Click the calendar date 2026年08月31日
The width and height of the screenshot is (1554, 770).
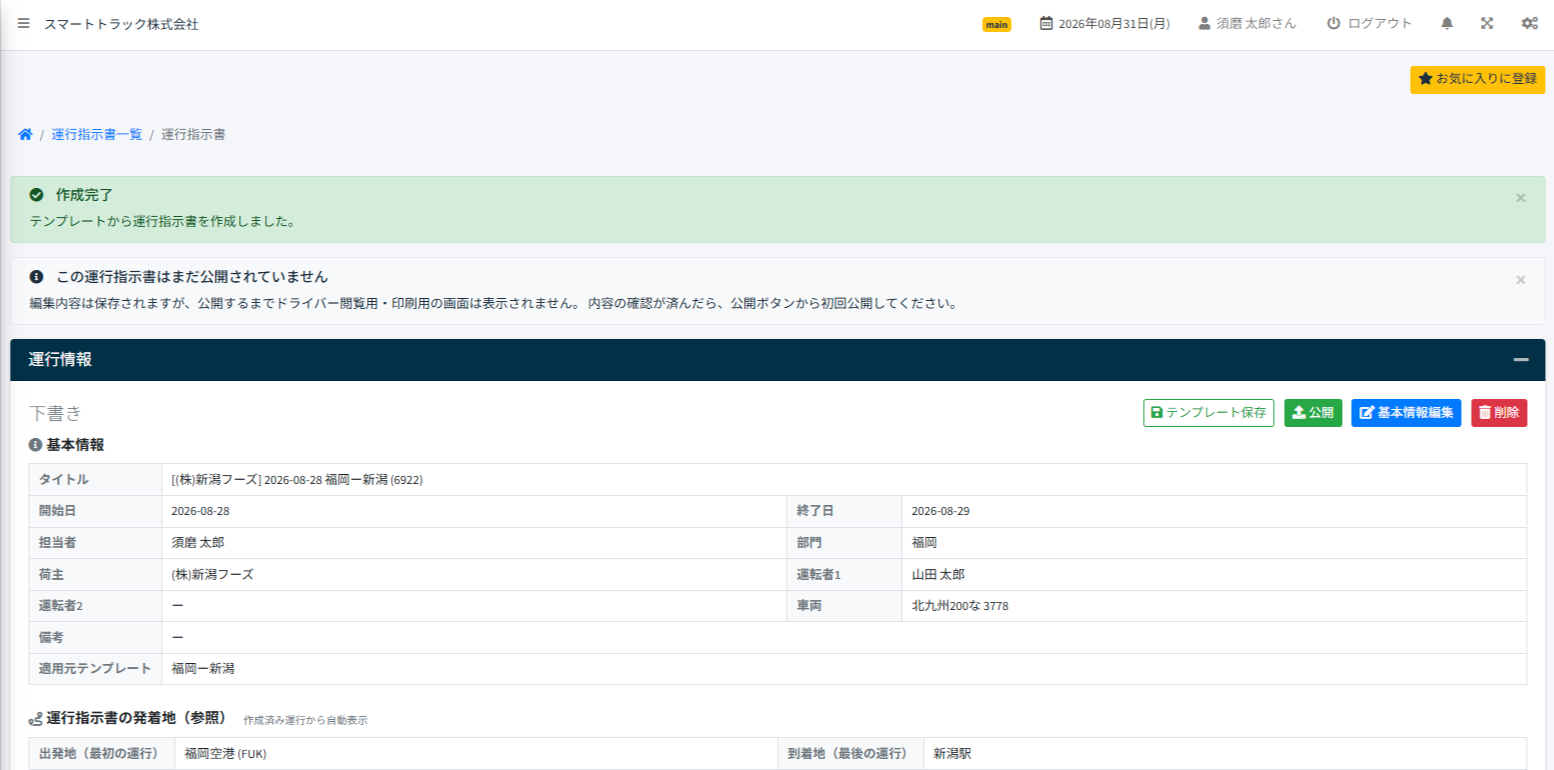(x=1105, y=23)
